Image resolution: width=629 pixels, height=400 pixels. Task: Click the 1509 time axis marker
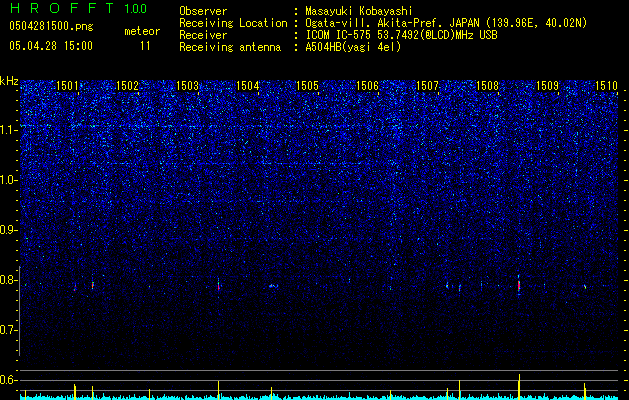pyautogui.click(x=548, y=85)
